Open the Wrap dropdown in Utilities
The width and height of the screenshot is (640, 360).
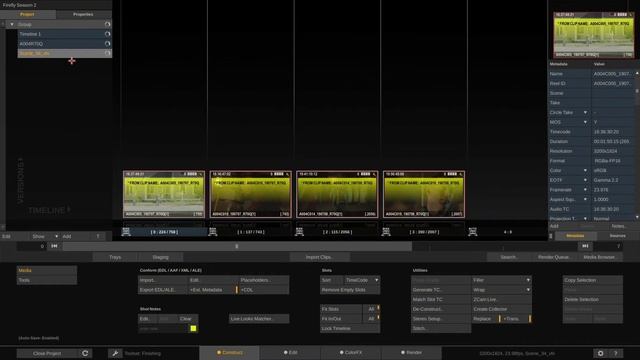502,290
